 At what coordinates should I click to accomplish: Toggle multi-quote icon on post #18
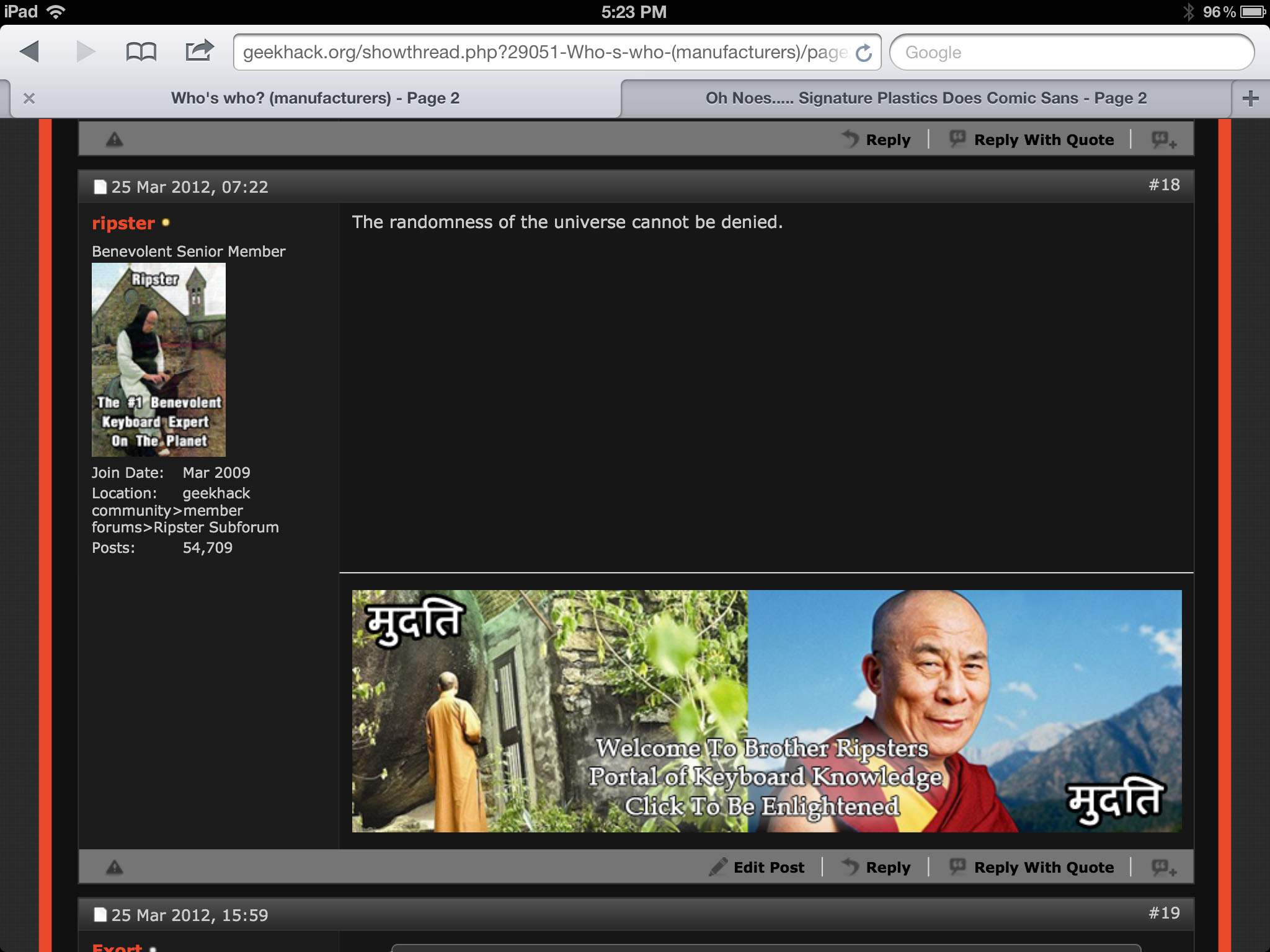(x=1163, y=867)
